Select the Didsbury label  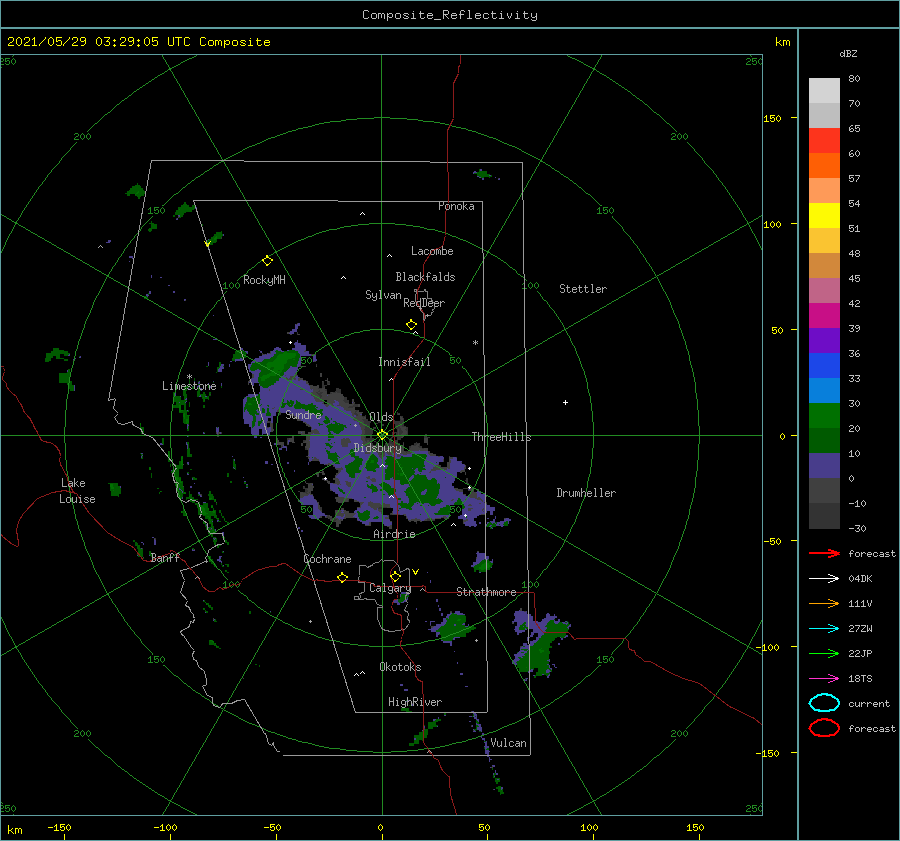click(378, 448)
